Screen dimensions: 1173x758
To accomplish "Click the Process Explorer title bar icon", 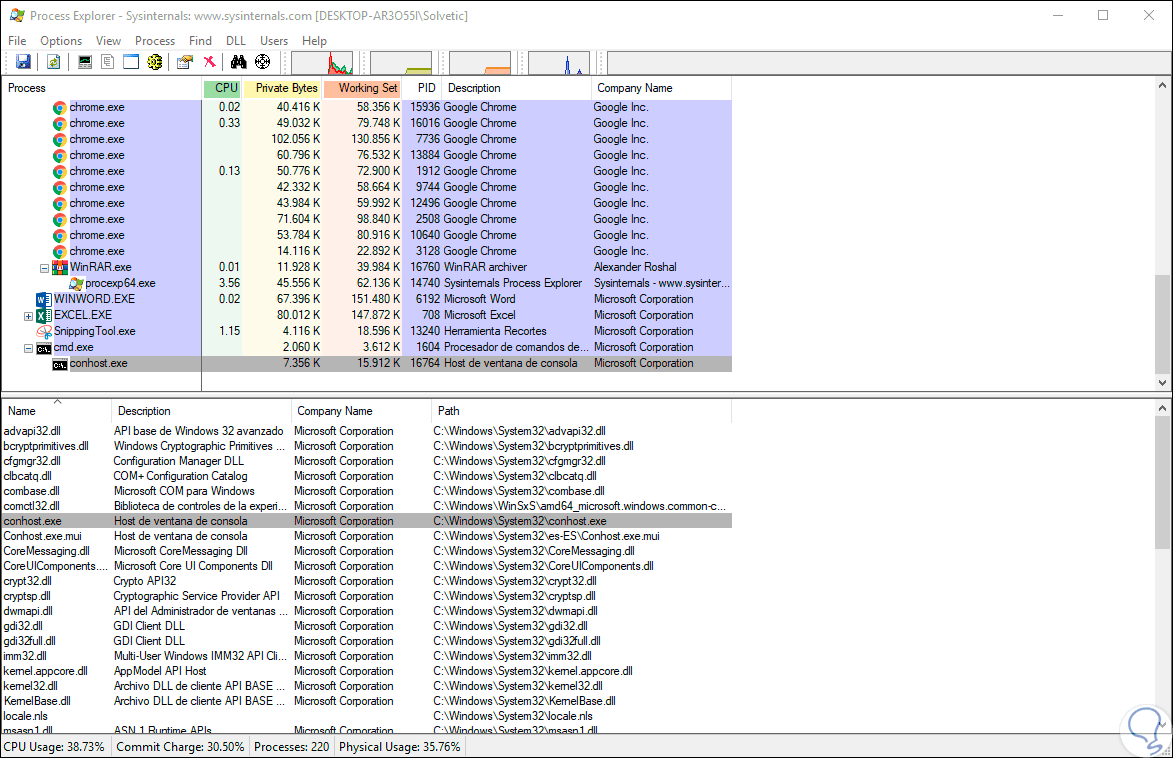I will (16, 15).
